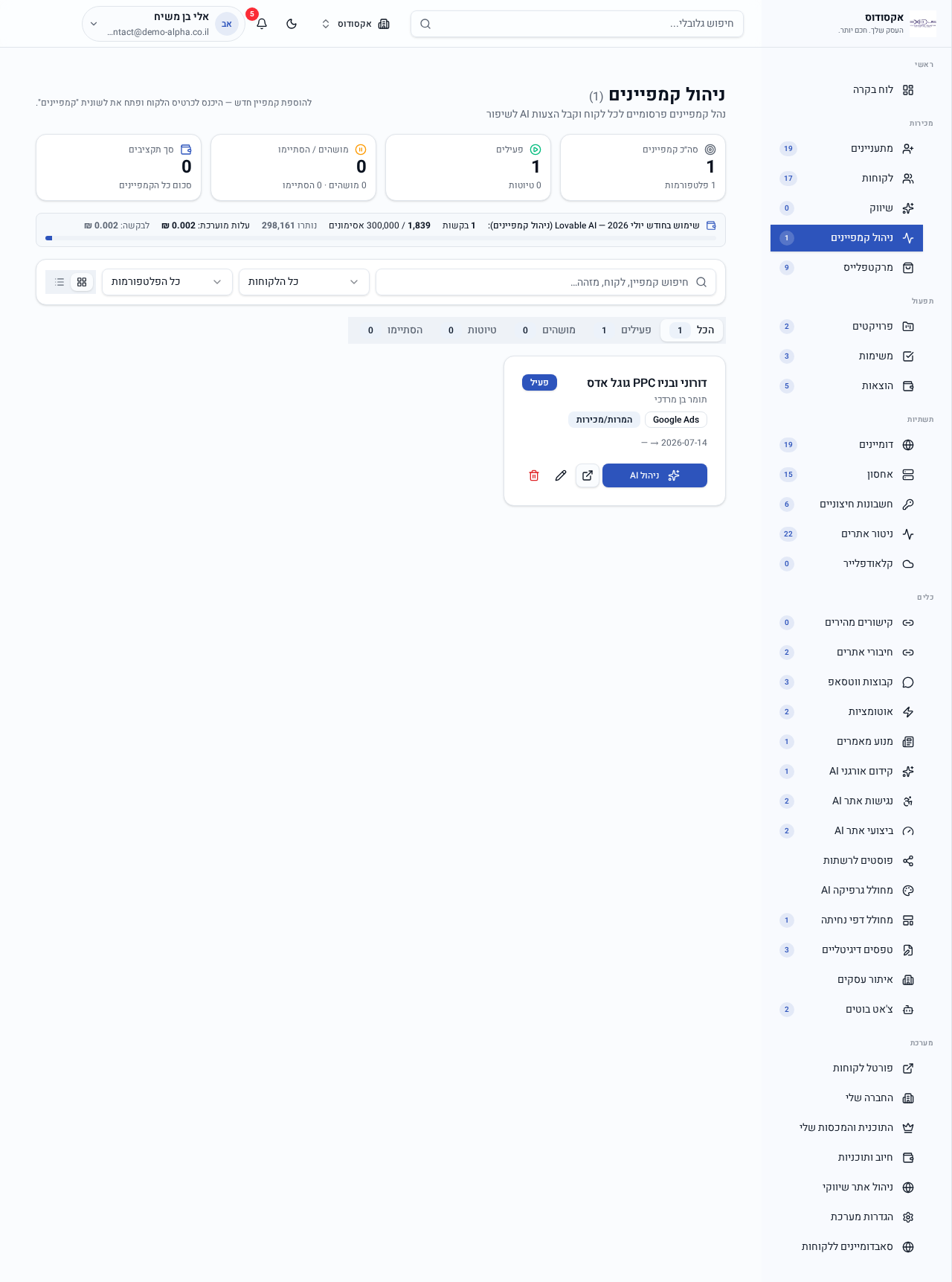The height and width of the screenshot is (1282, 952).
Task: Switch to list view layout
Action: [x=59, y=282]
